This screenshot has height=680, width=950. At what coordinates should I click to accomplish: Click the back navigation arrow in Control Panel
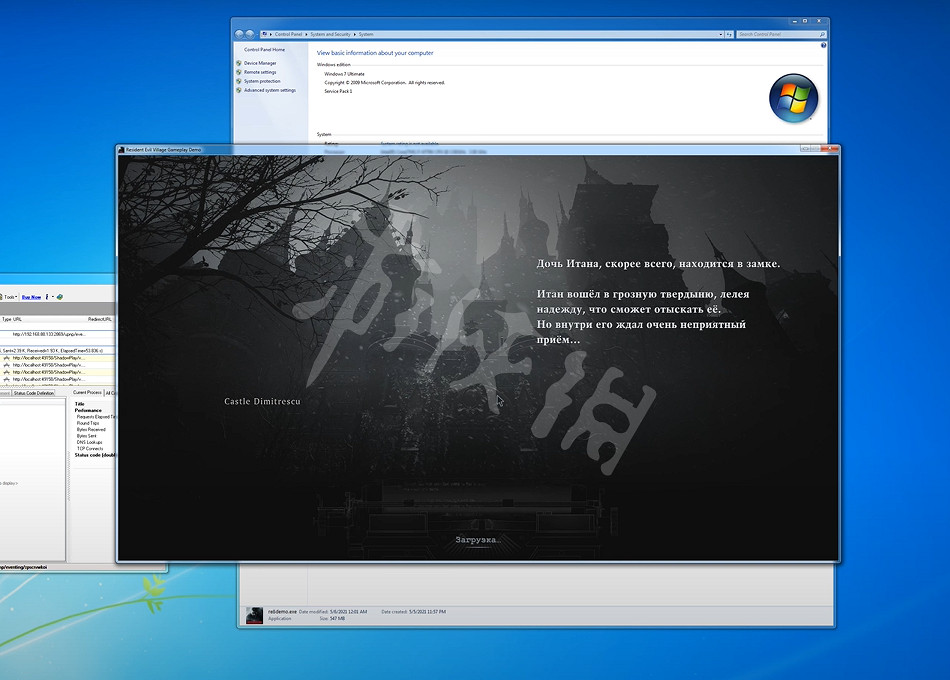(x=239, y=33)
